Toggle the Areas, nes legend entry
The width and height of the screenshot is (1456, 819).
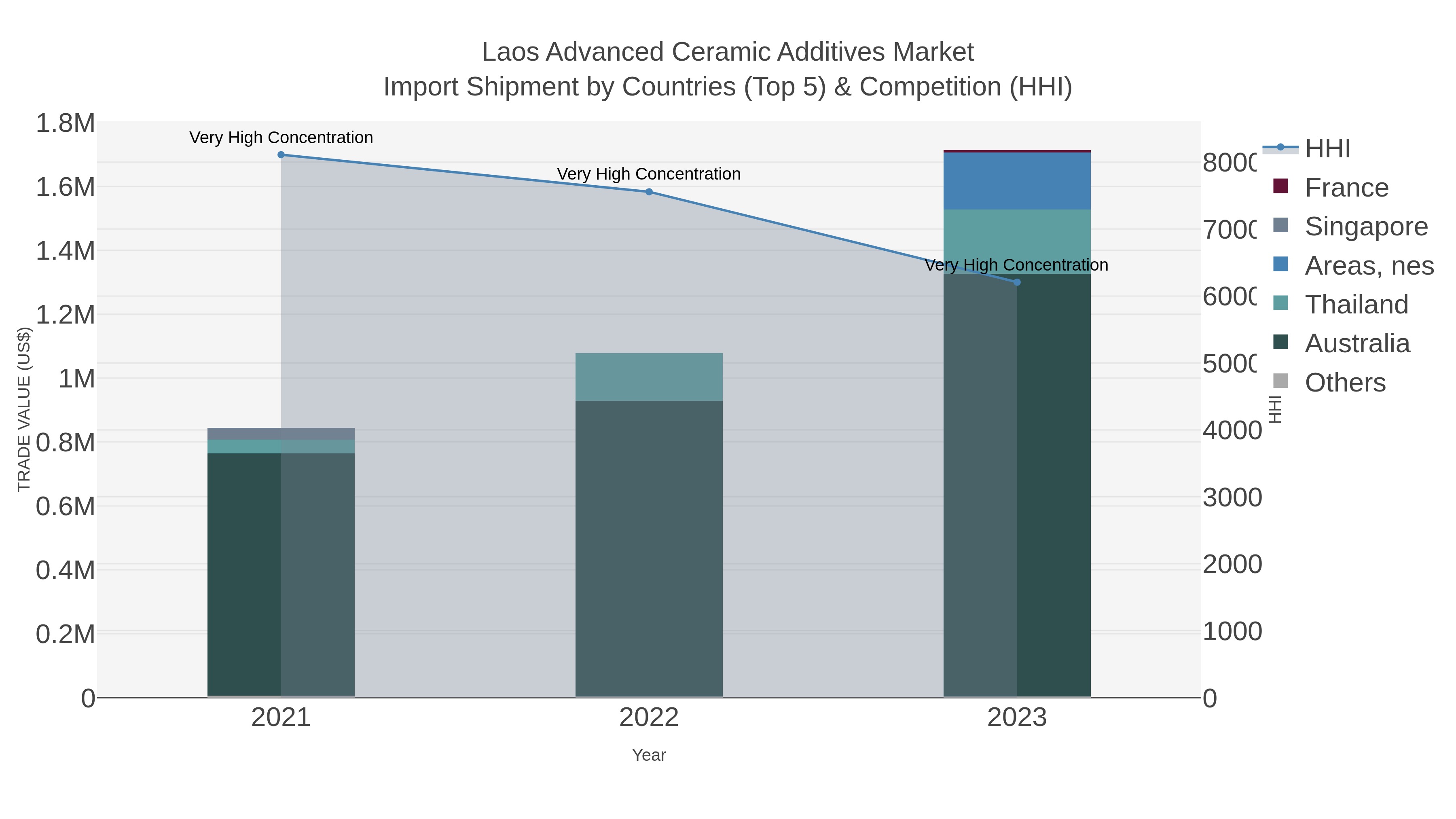coord(1353,265)
